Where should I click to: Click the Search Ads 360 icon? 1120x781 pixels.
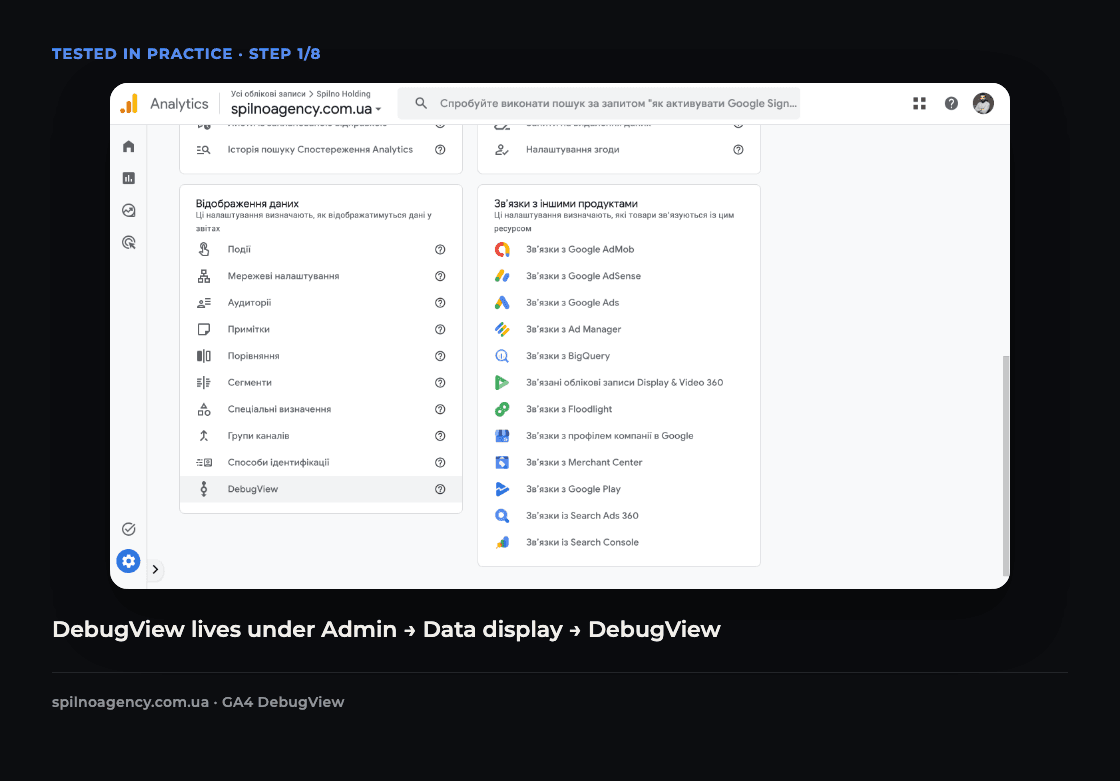point(502,515)
